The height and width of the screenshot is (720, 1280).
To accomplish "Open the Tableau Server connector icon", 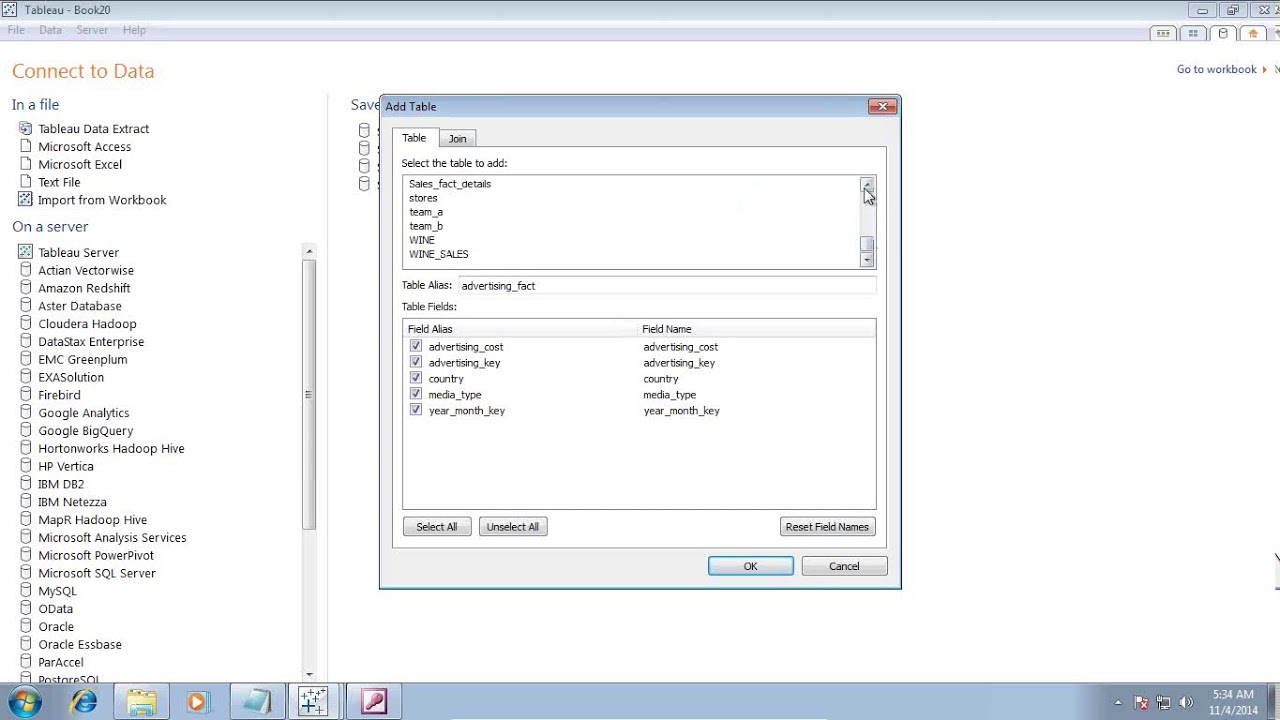I will (25, 252).
